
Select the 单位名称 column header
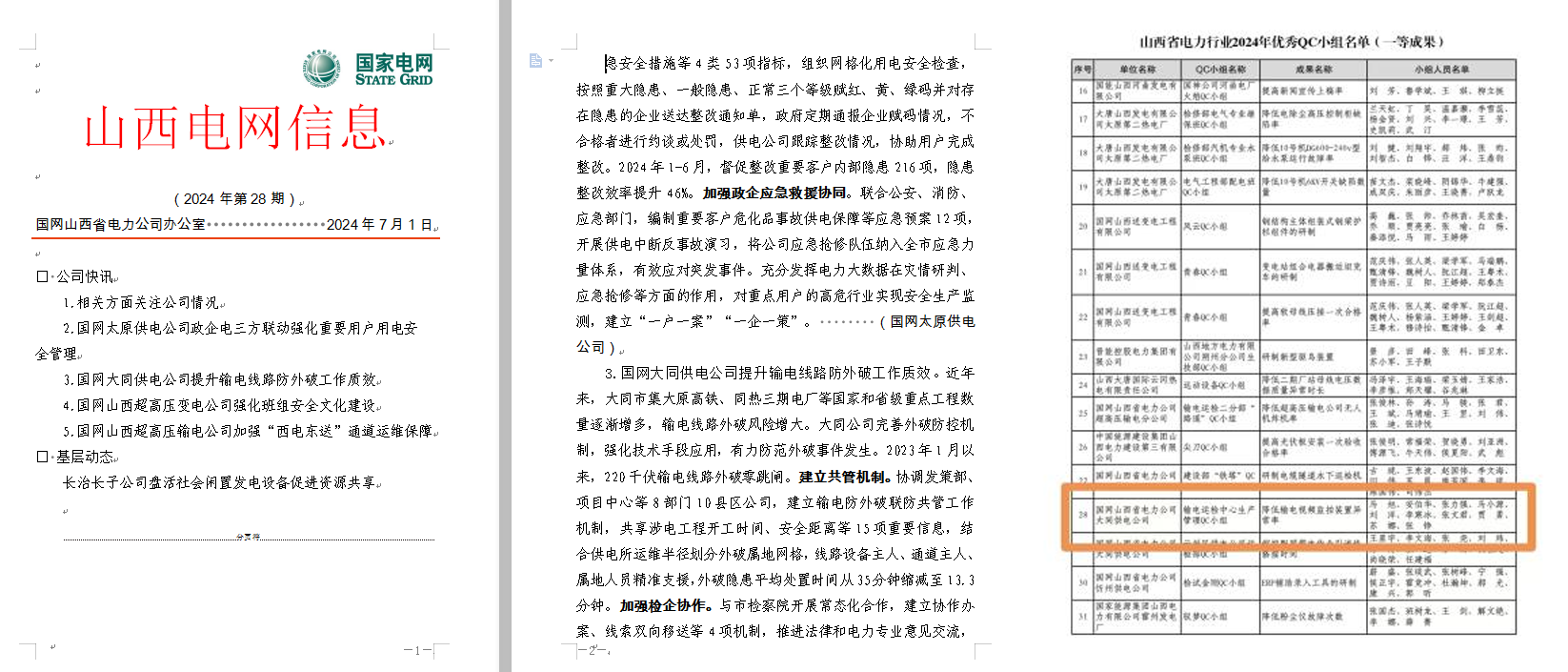point(1137,70)
